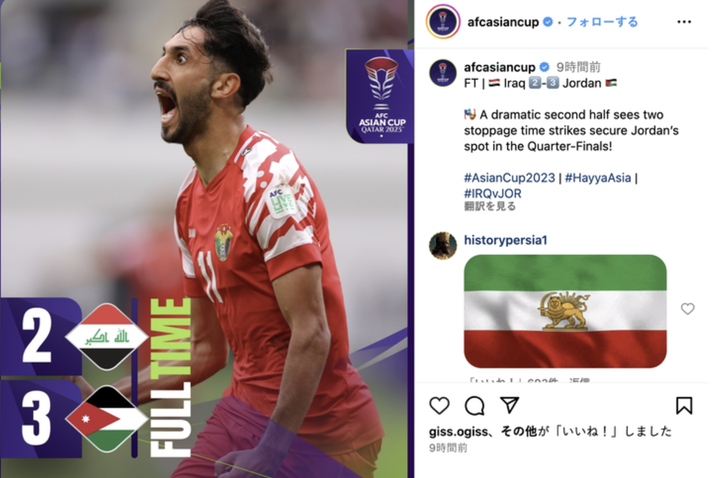
Task: Like the post with the heart icon
Action: coord(439,405)
